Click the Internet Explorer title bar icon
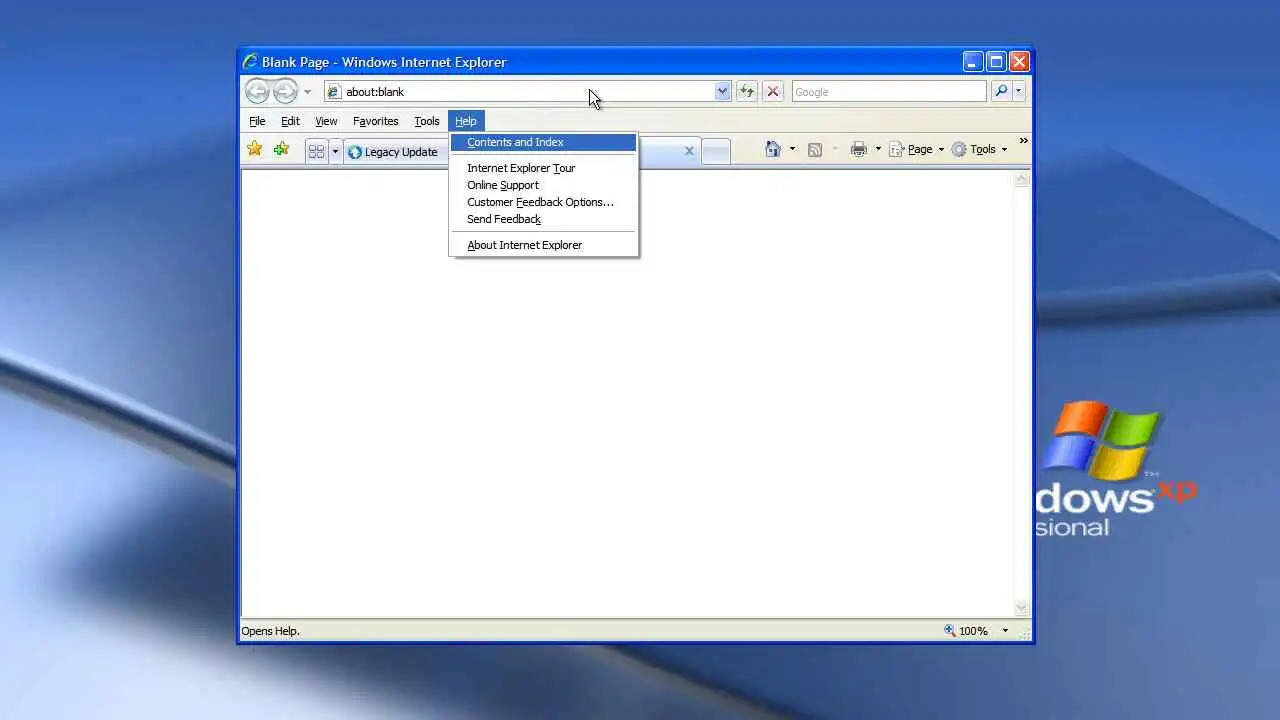This screenshot has width=1280, height=720. (x=250, y=62)
